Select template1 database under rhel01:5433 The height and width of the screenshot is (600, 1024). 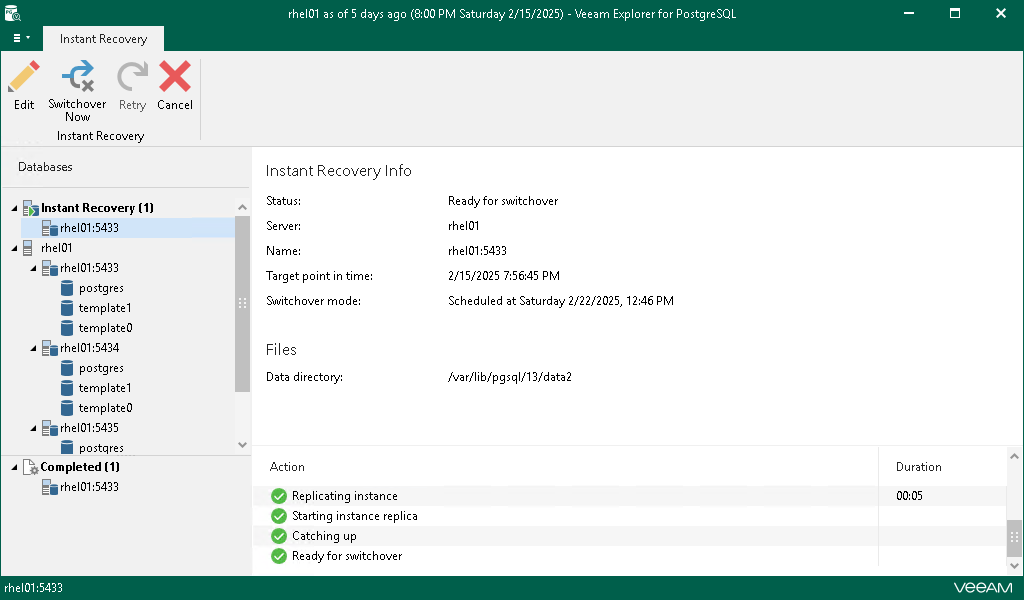point(105,308)
